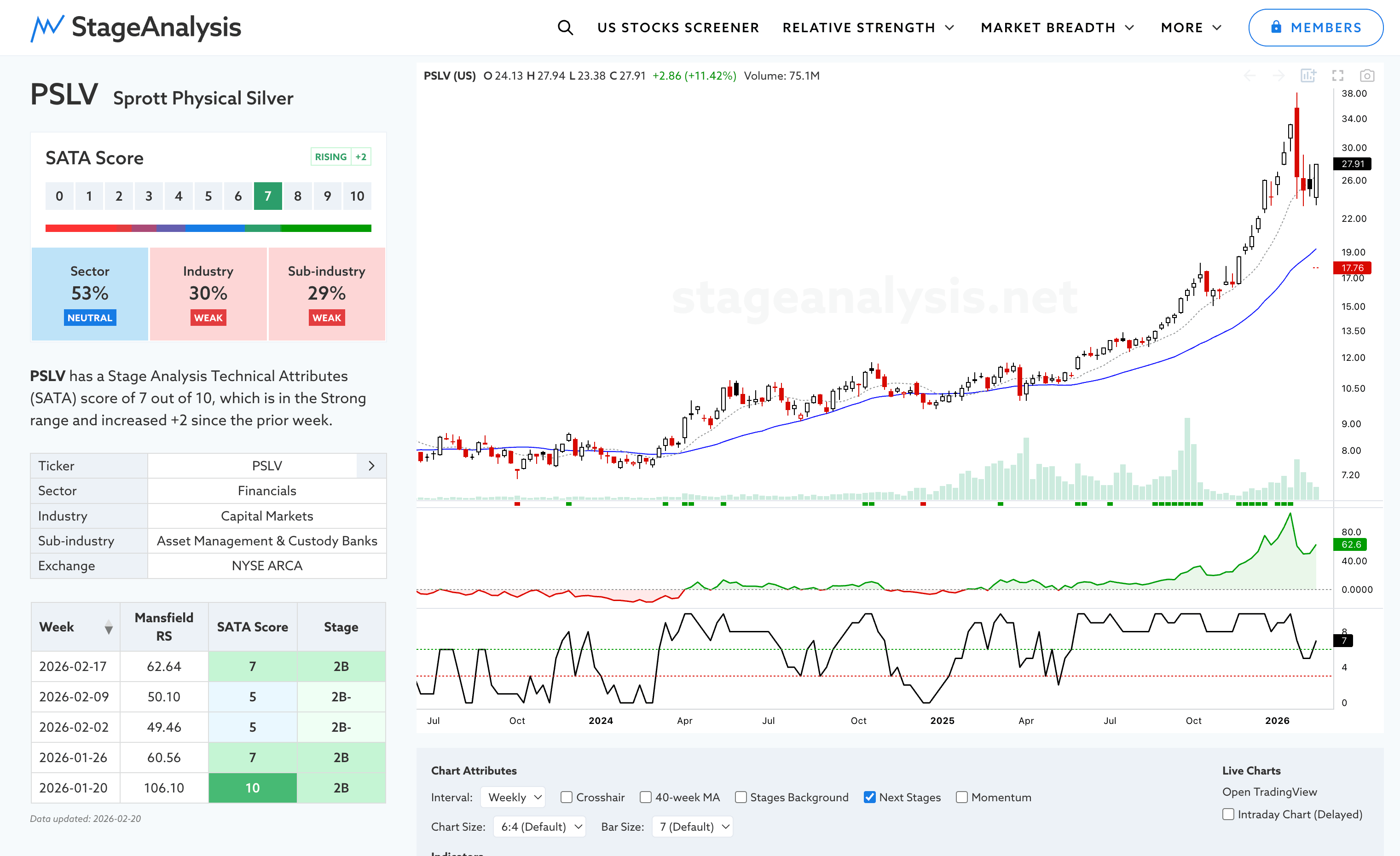The width and height of the screenshot is (1400, 856).
Task: Click the search magnifier icon
Action: click(565, 27)
